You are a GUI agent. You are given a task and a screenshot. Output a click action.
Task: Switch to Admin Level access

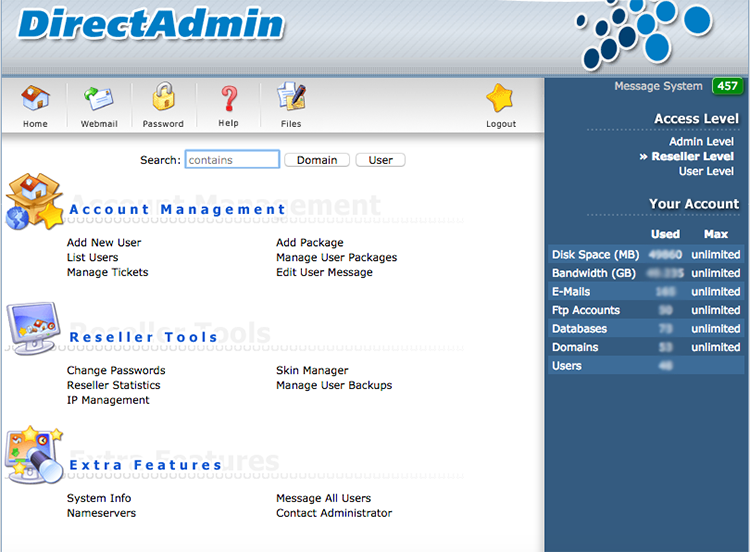(x=701, y=142)
